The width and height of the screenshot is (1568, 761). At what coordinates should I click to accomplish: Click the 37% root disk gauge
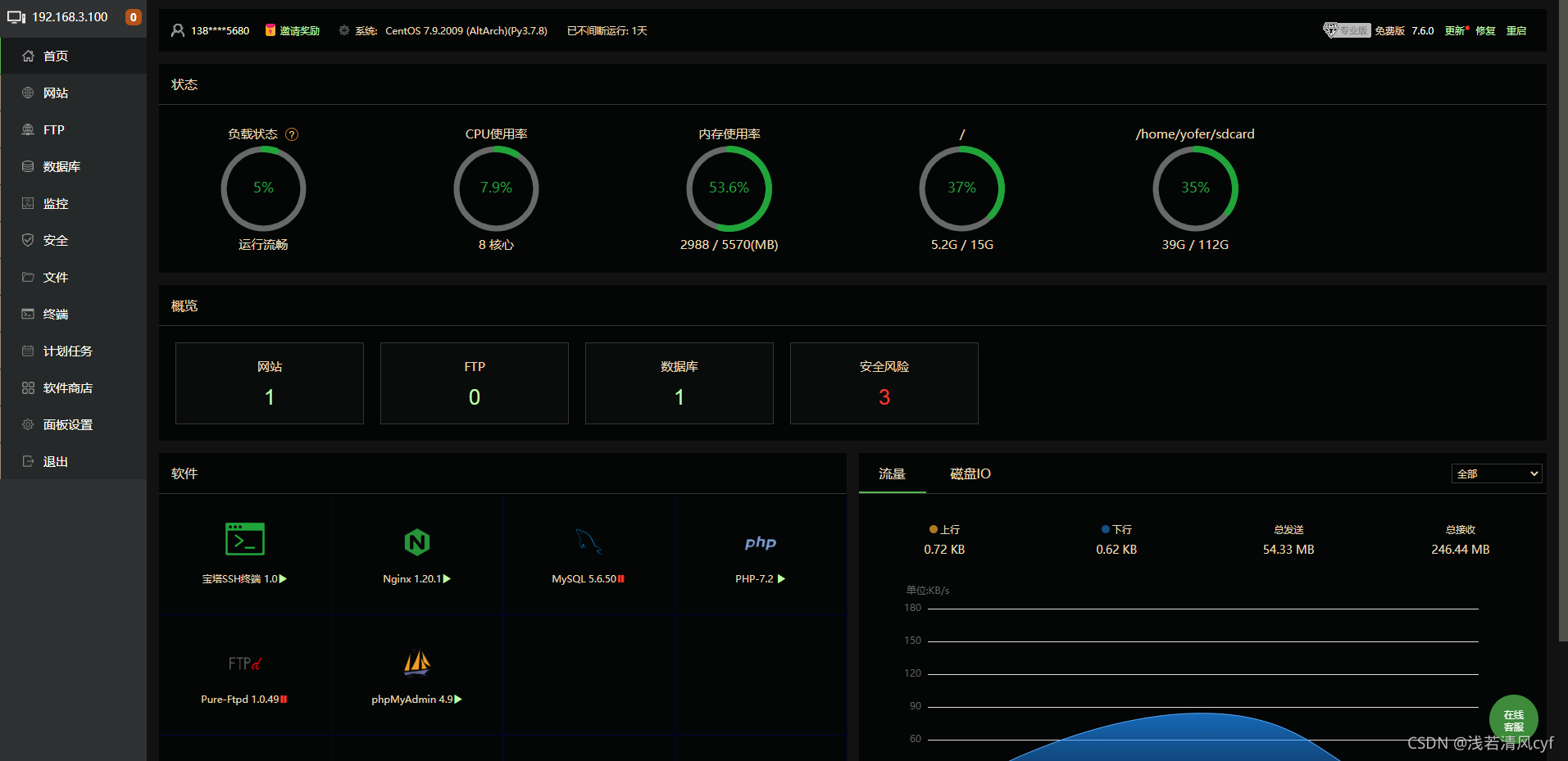point(961,188)
